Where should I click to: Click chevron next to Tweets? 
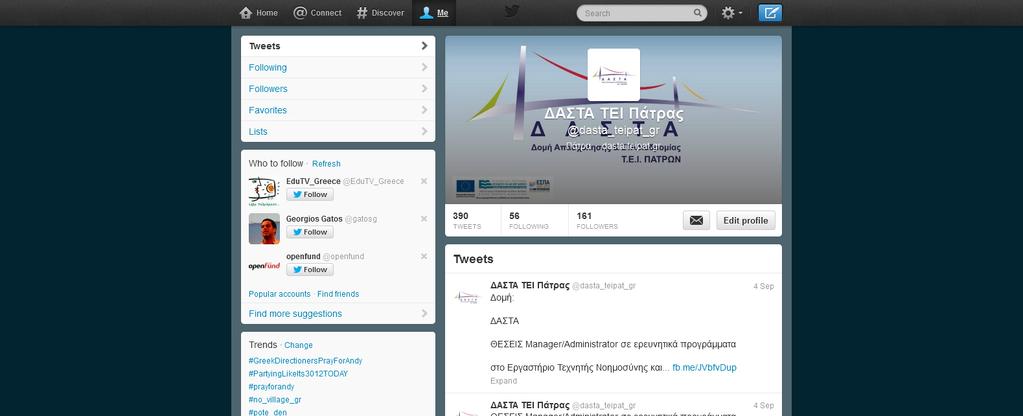coord(425,46)
